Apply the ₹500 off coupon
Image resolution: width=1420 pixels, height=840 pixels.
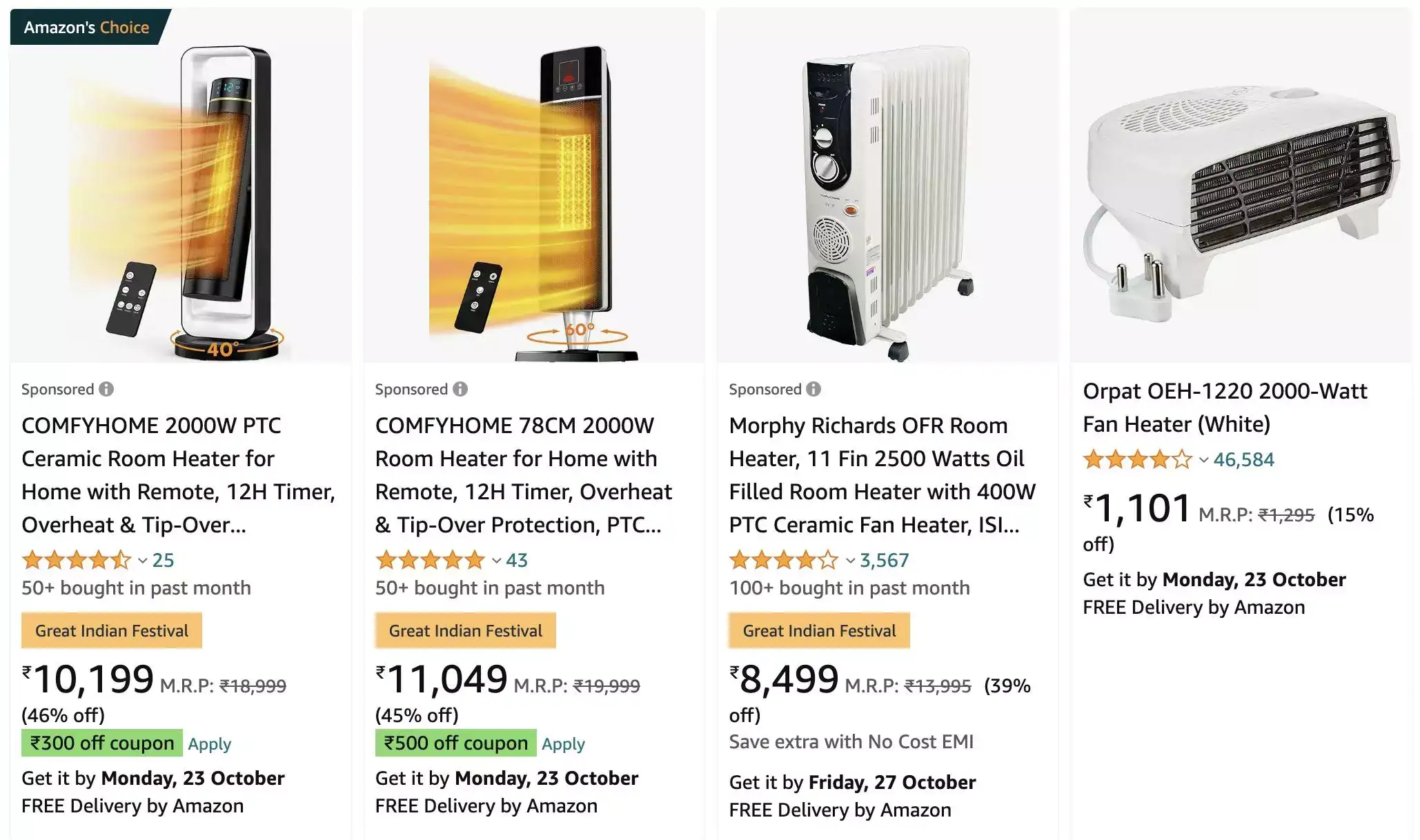click(563, 743)
